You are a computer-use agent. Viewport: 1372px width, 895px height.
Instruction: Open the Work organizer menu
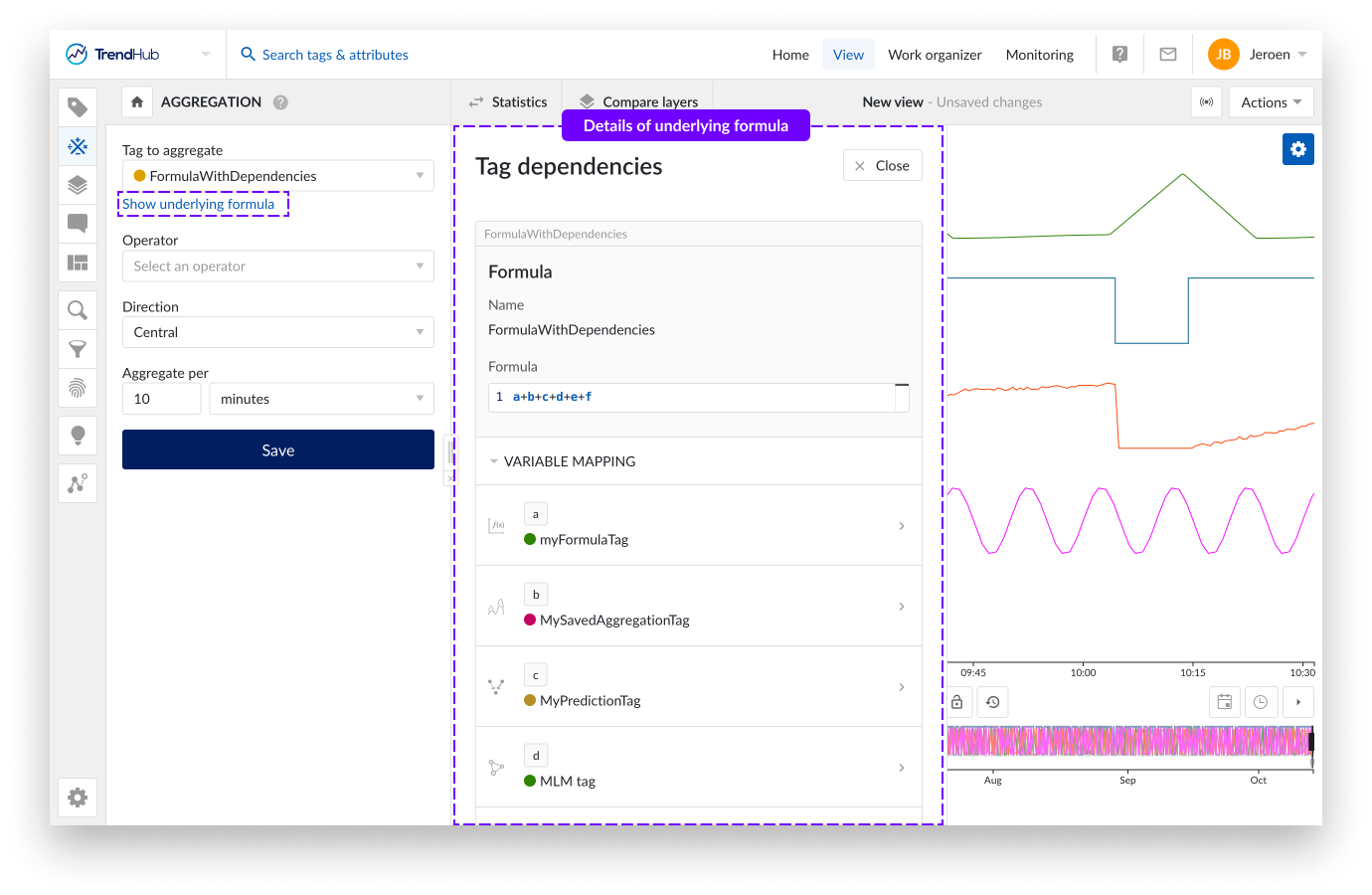click(x=934, y=55)
